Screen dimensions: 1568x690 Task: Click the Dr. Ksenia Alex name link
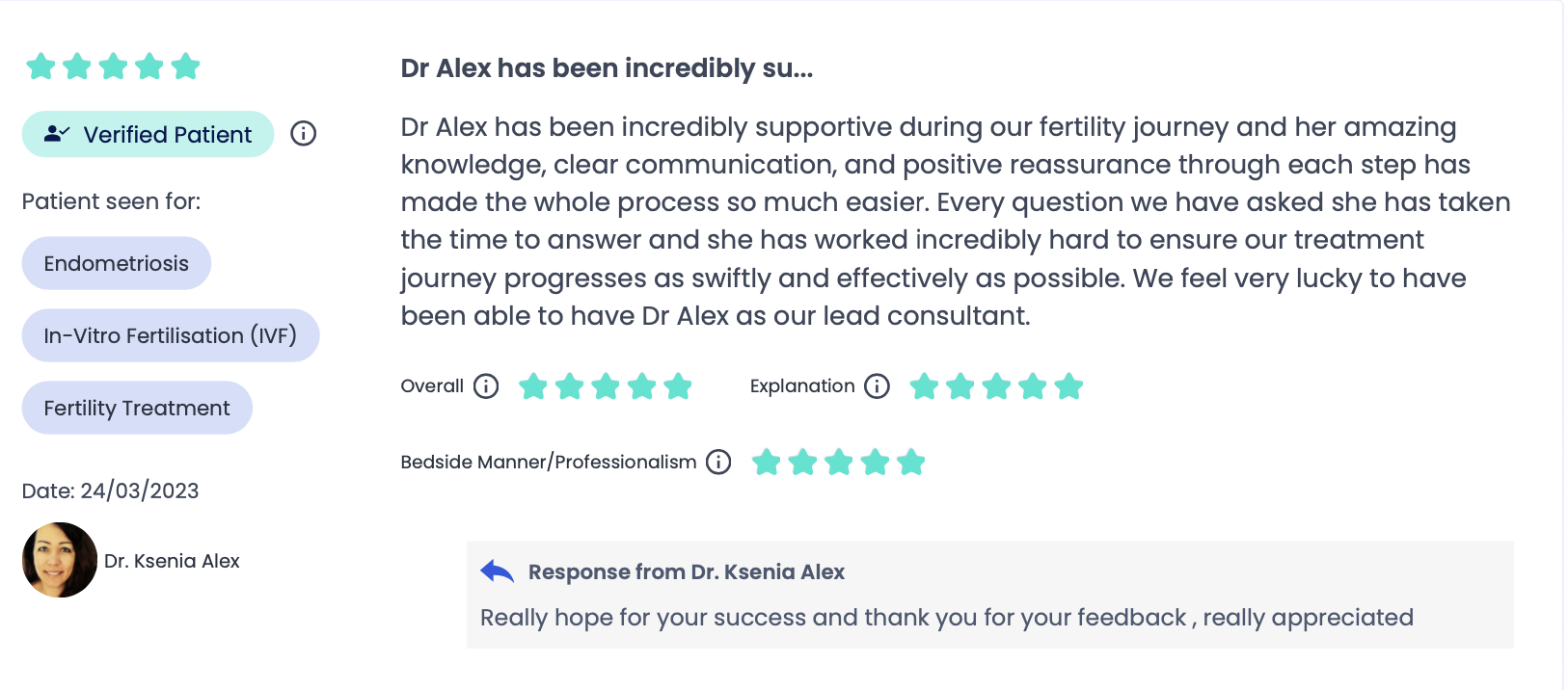point(172,561)
